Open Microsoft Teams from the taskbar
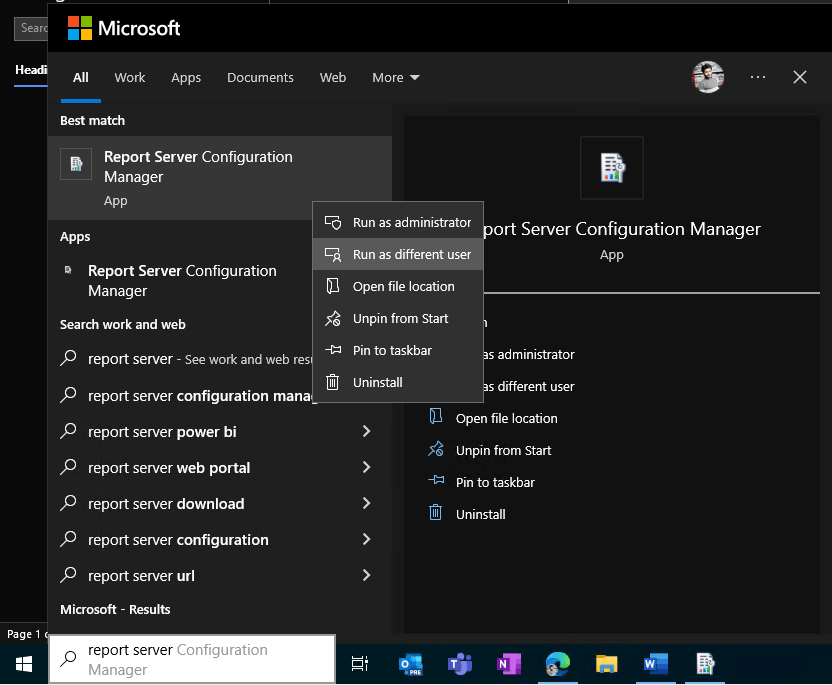 pyautogui.click(x=460, y=664)
